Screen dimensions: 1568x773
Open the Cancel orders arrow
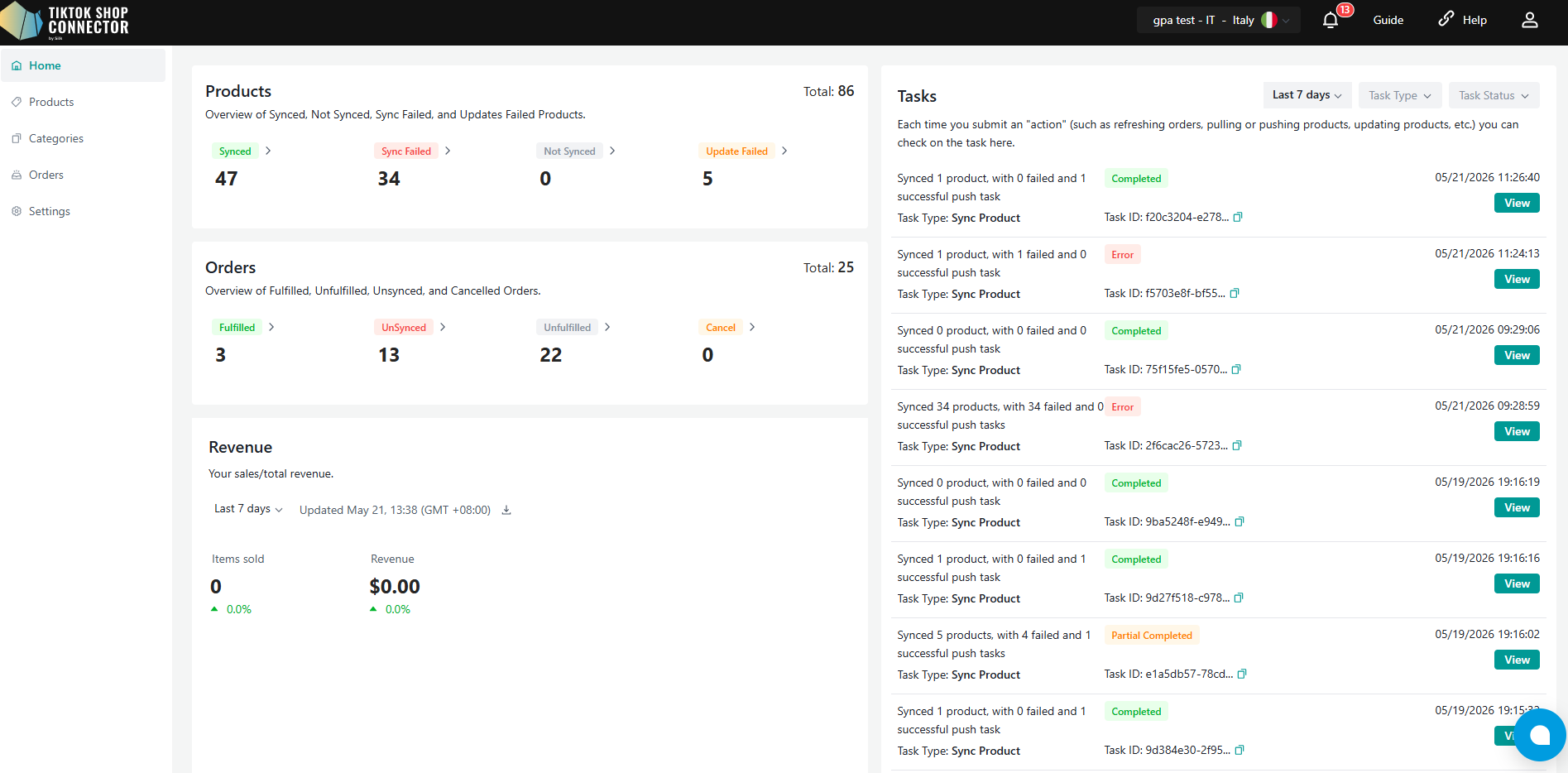click(x=752, y=327)
